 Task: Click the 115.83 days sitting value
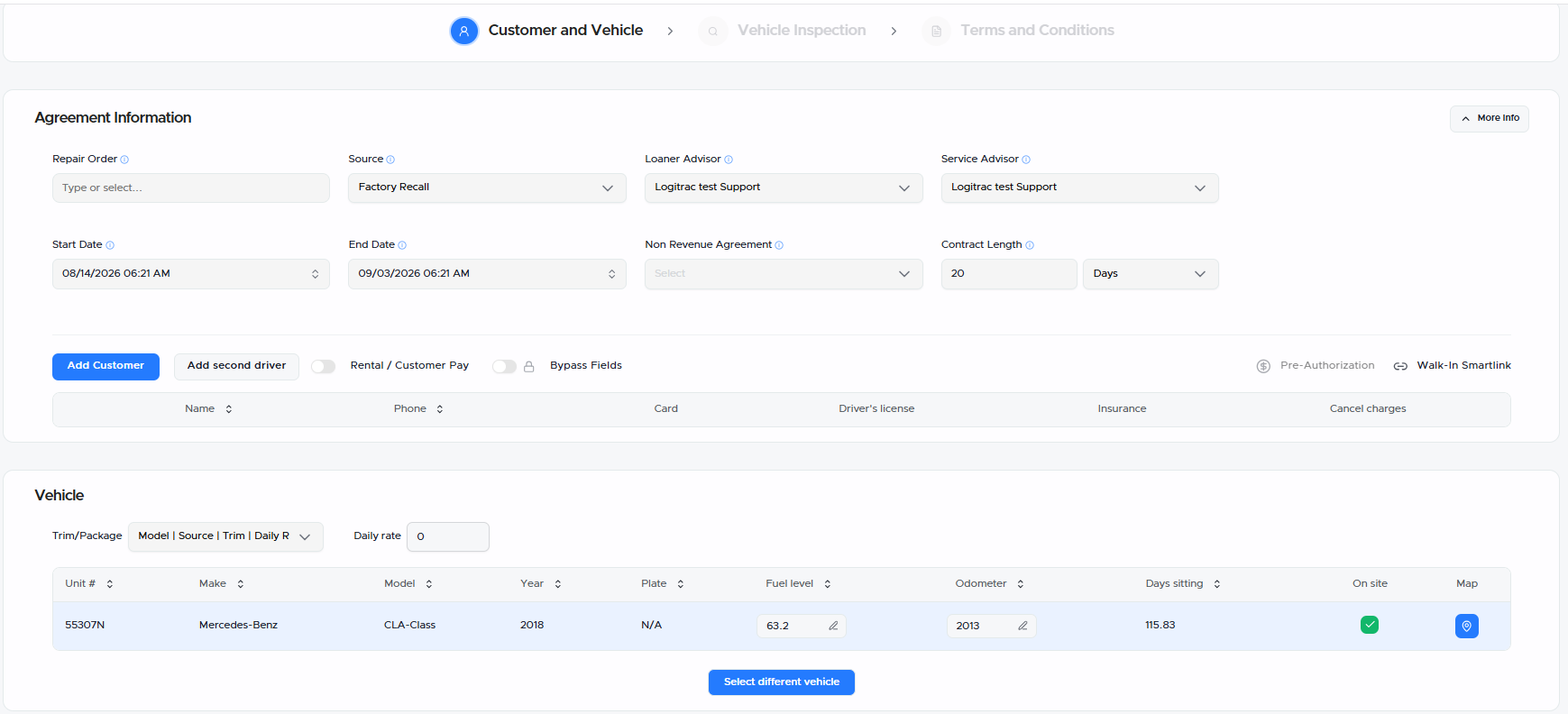pos(1160,626)
